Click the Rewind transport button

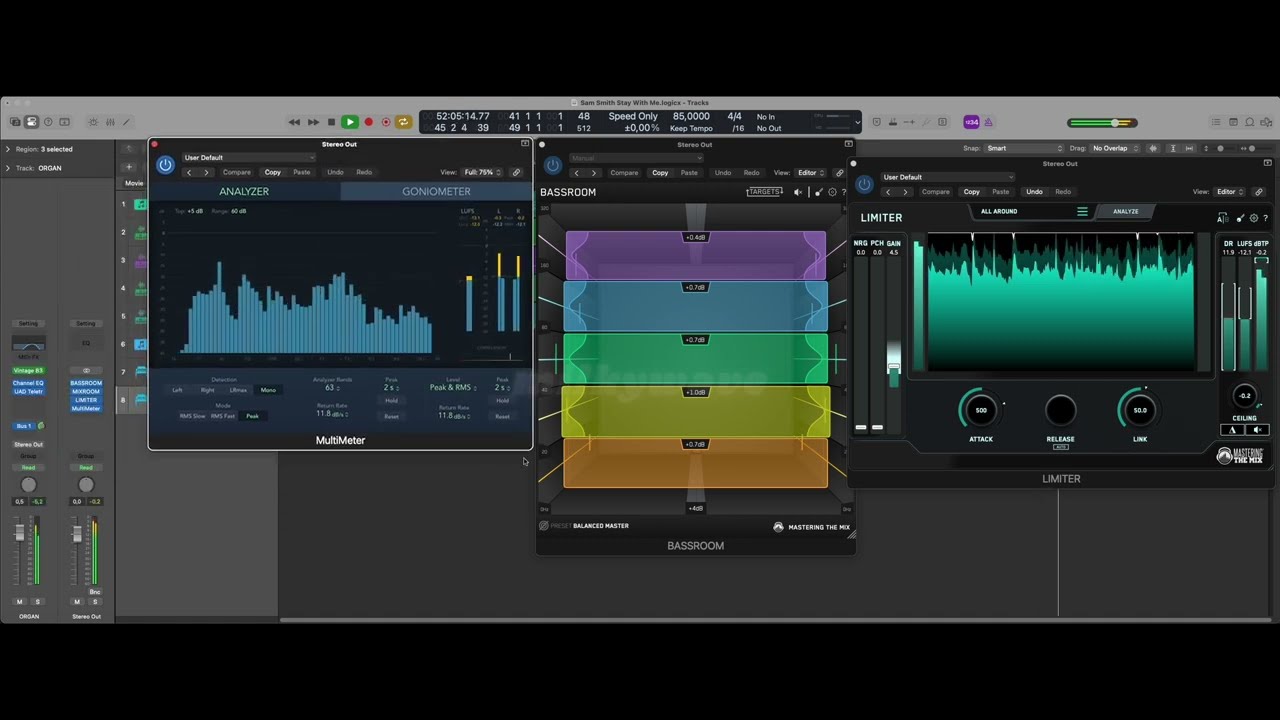294,122
